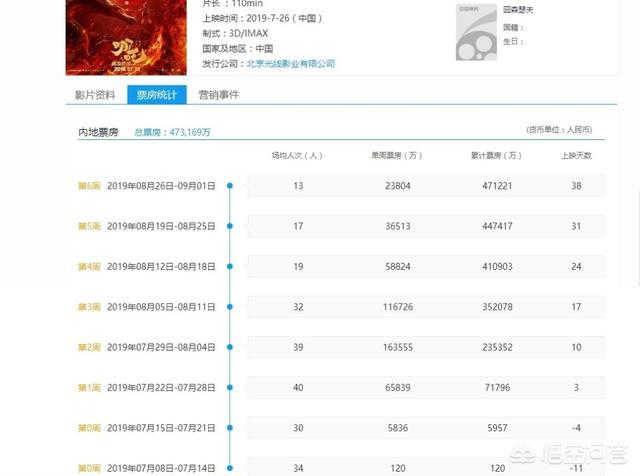
Task: Open the 影片资料 tab
Action: point(95,95)
